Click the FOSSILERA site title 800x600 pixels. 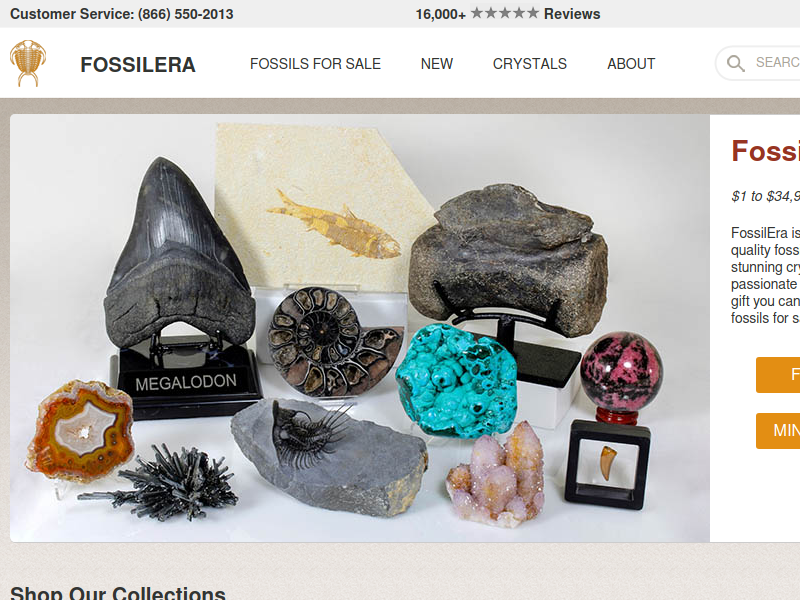(x=138, y=65)
